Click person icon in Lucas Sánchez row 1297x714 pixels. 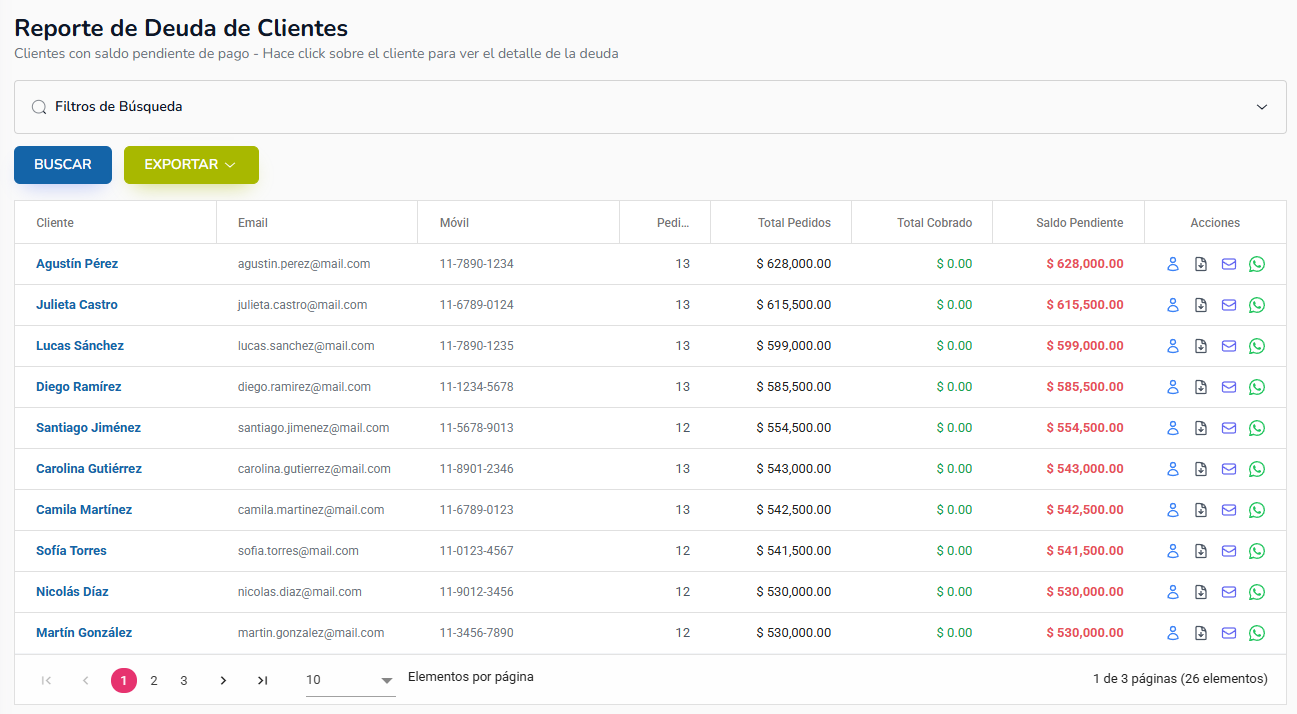1173,346
